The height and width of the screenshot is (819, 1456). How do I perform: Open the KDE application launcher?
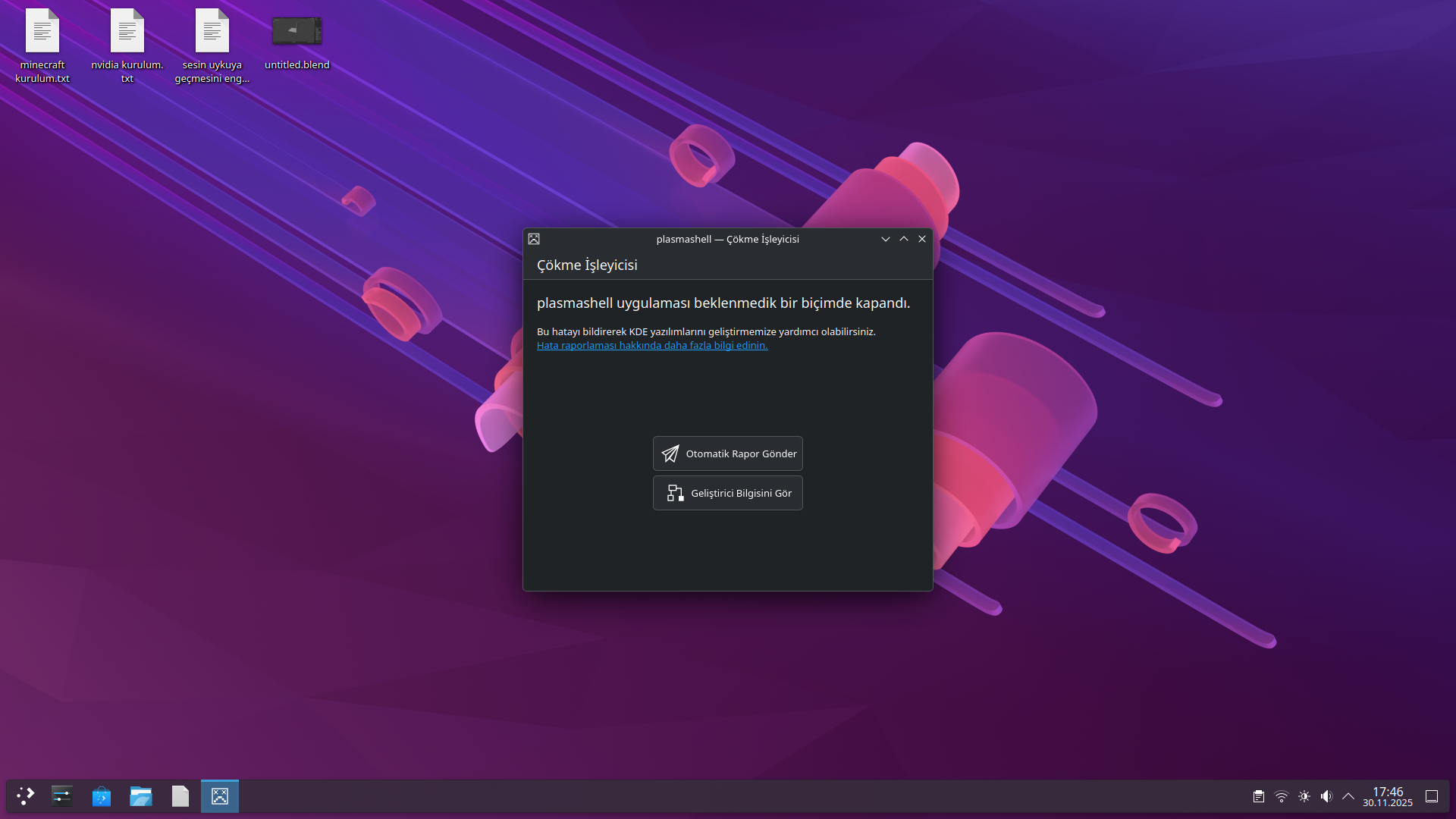coord(26,796)
